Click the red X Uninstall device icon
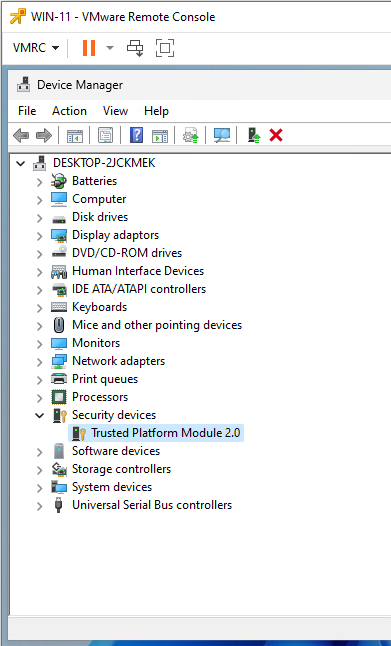The image size is (391, 646). click(x=276, y=135)
